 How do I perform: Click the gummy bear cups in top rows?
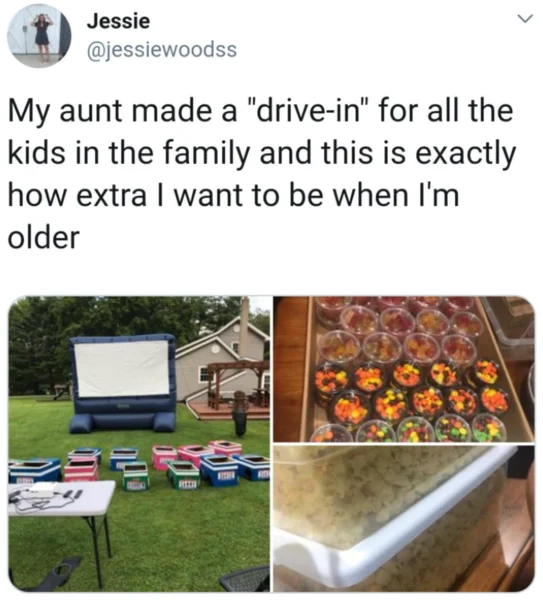(400, 330)
